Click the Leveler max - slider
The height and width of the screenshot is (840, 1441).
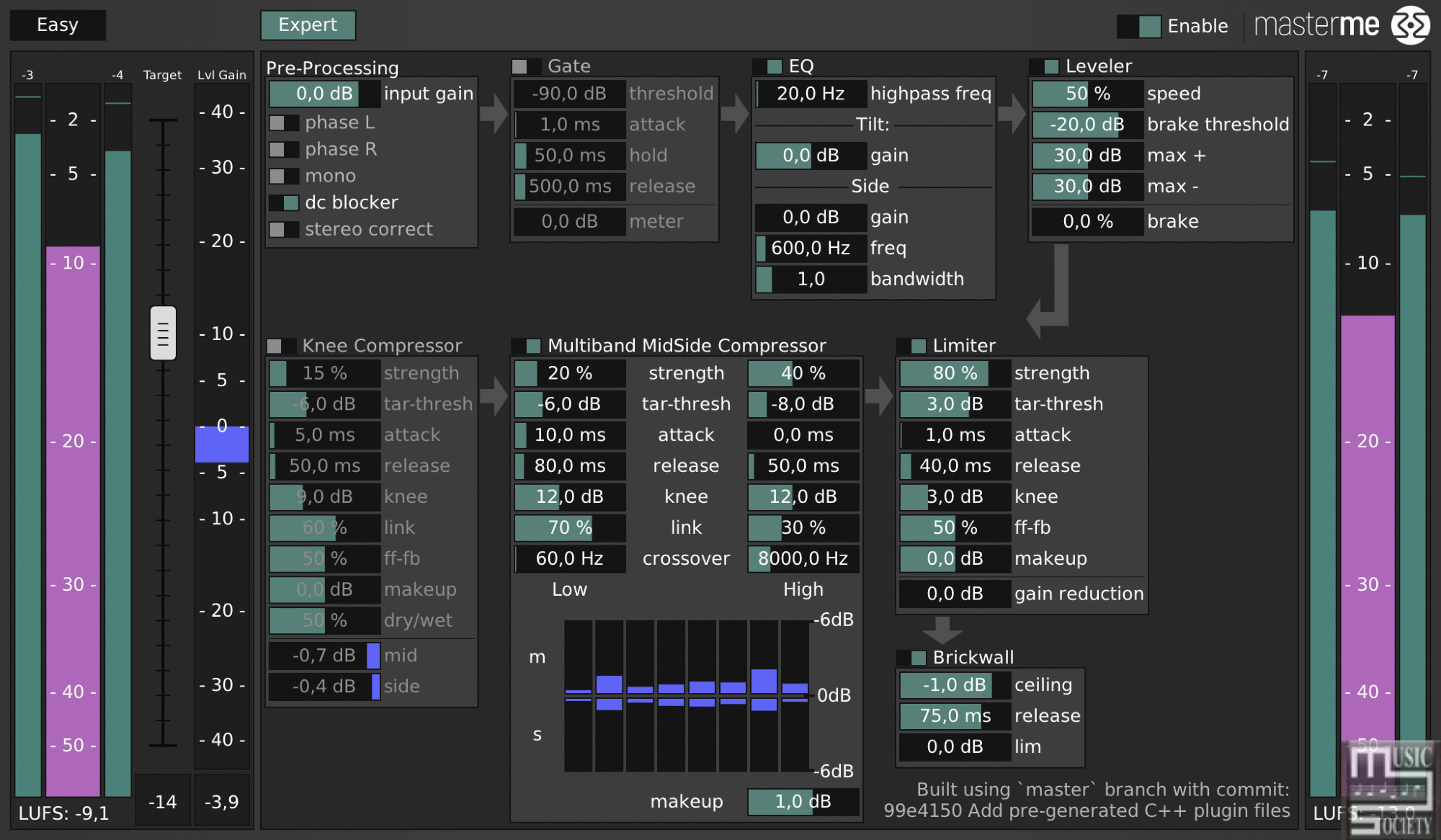pyautogui.click(x=1088, y=187)
